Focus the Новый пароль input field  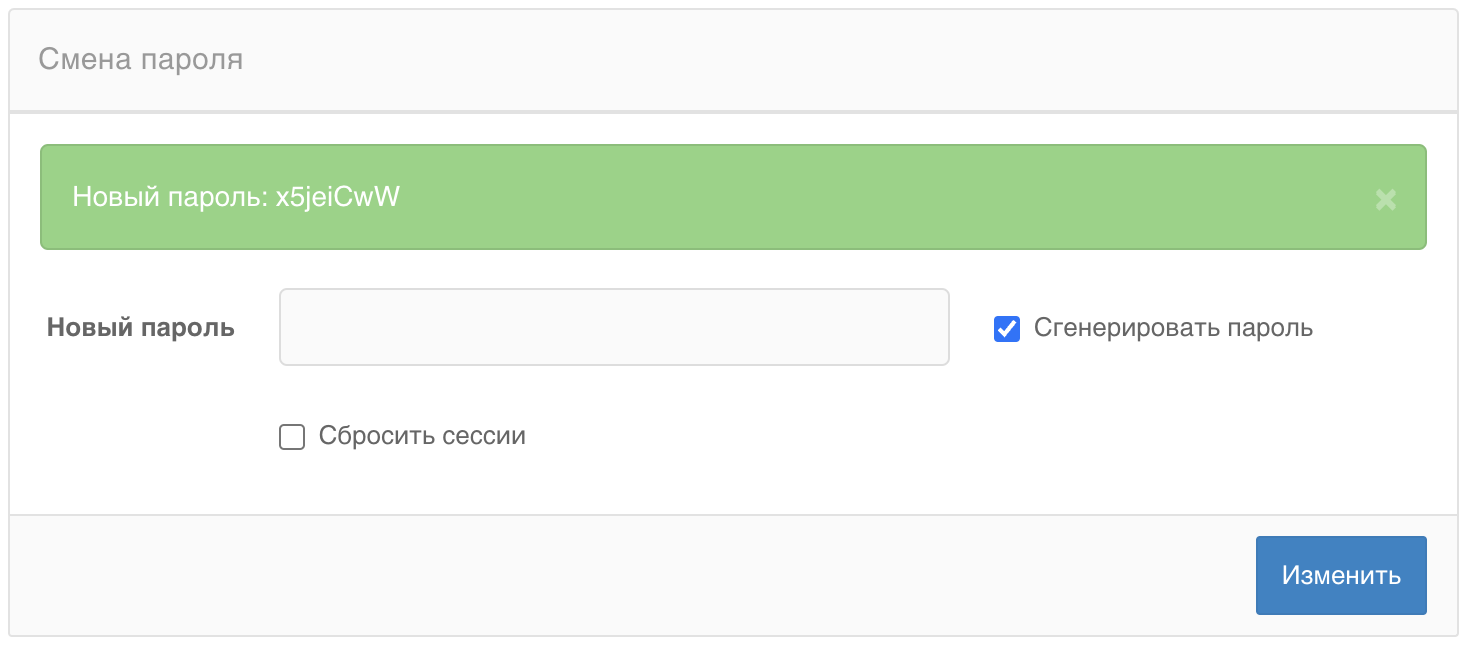tap(613, 327)
